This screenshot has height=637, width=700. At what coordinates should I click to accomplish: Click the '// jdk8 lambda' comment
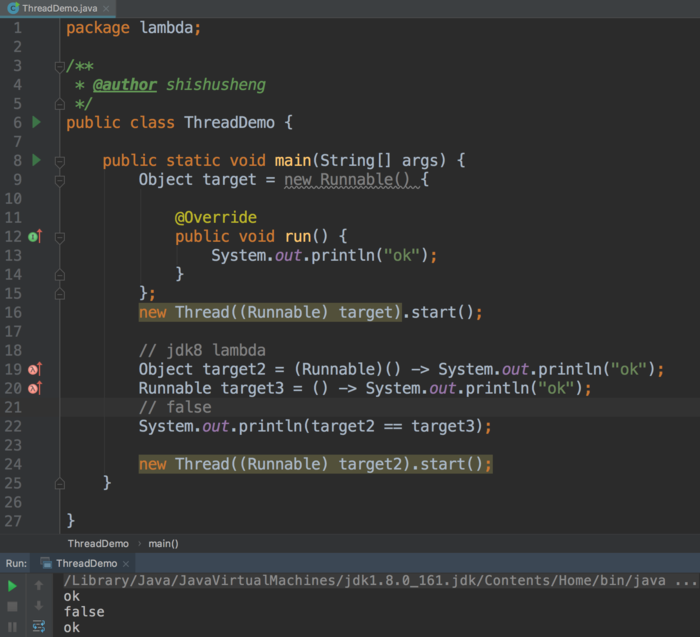coord(202,350)
